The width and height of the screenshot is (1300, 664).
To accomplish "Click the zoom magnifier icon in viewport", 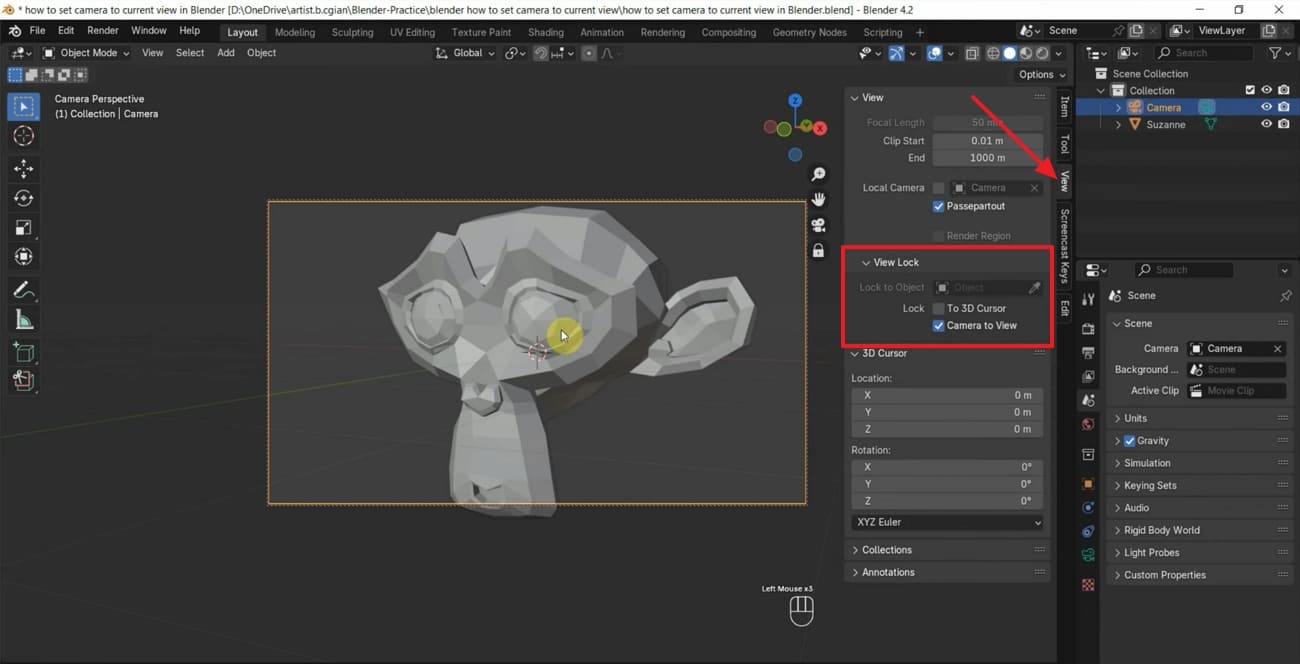I will pyautogui.click(x=818, y=175).
